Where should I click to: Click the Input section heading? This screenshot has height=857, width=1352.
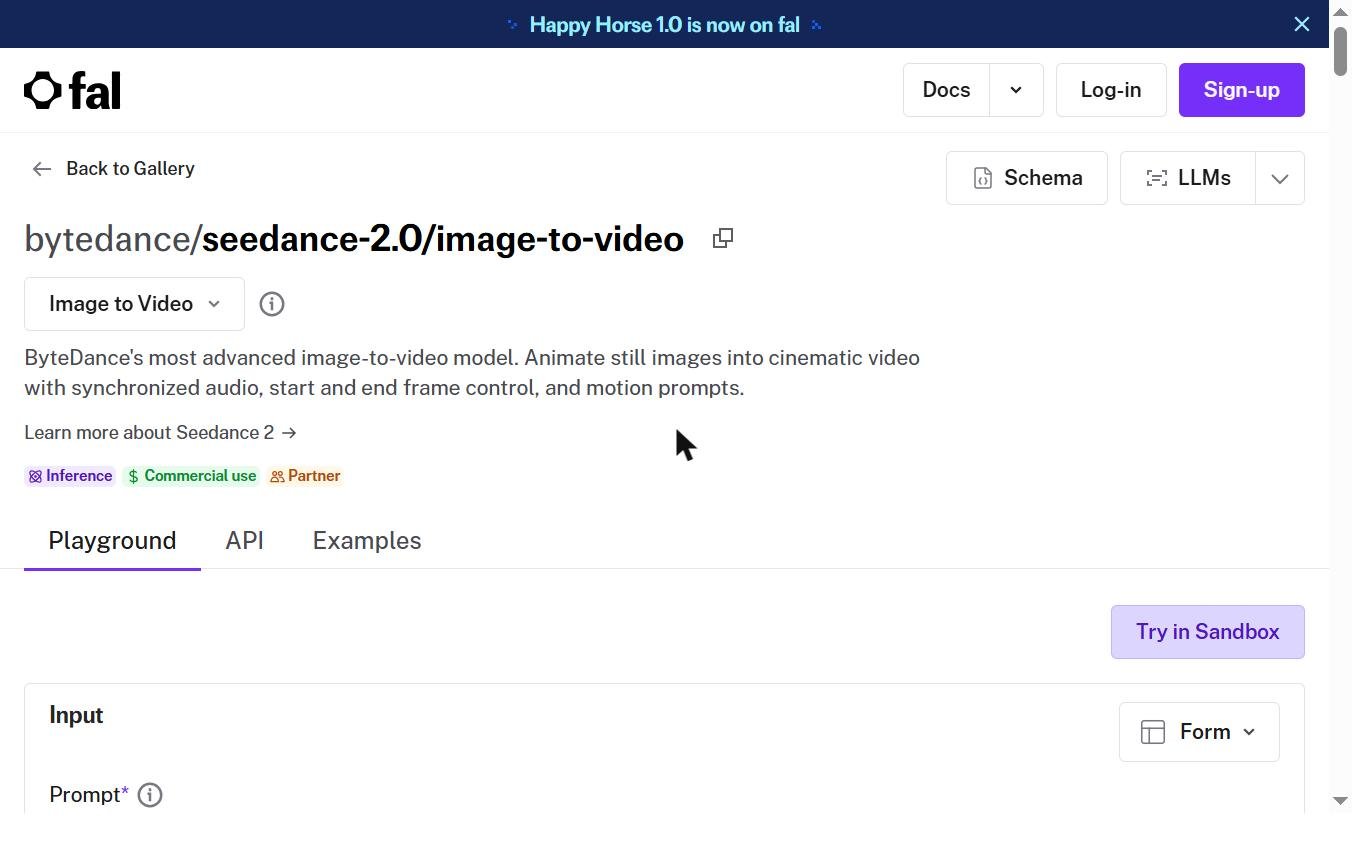[x=76, y=715]
